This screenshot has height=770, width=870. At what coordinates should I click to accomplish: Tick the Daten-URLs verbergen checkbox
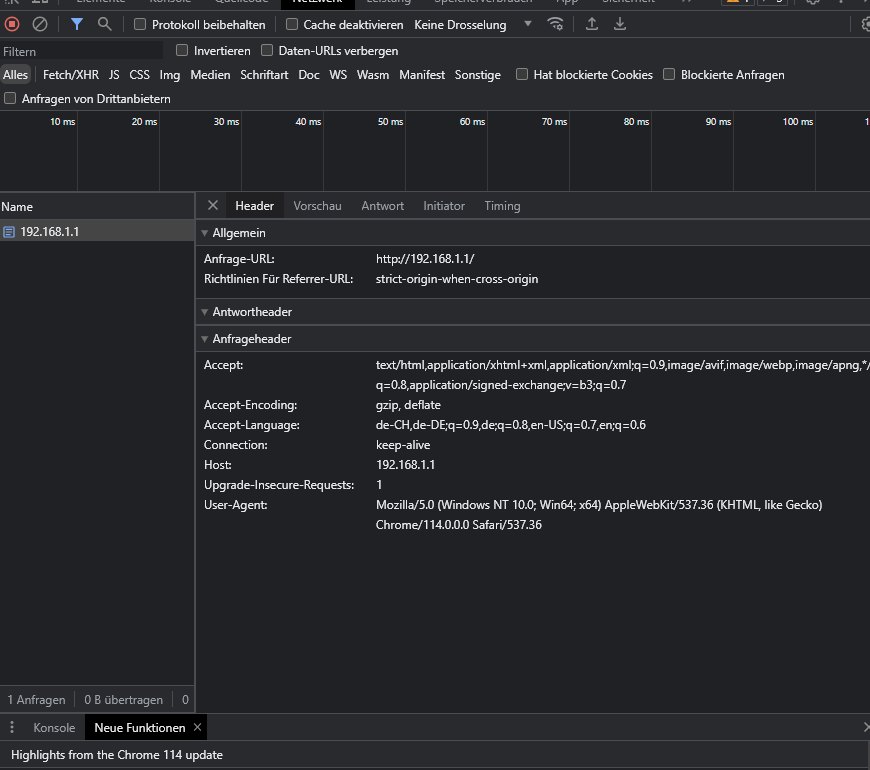point(267,50)
